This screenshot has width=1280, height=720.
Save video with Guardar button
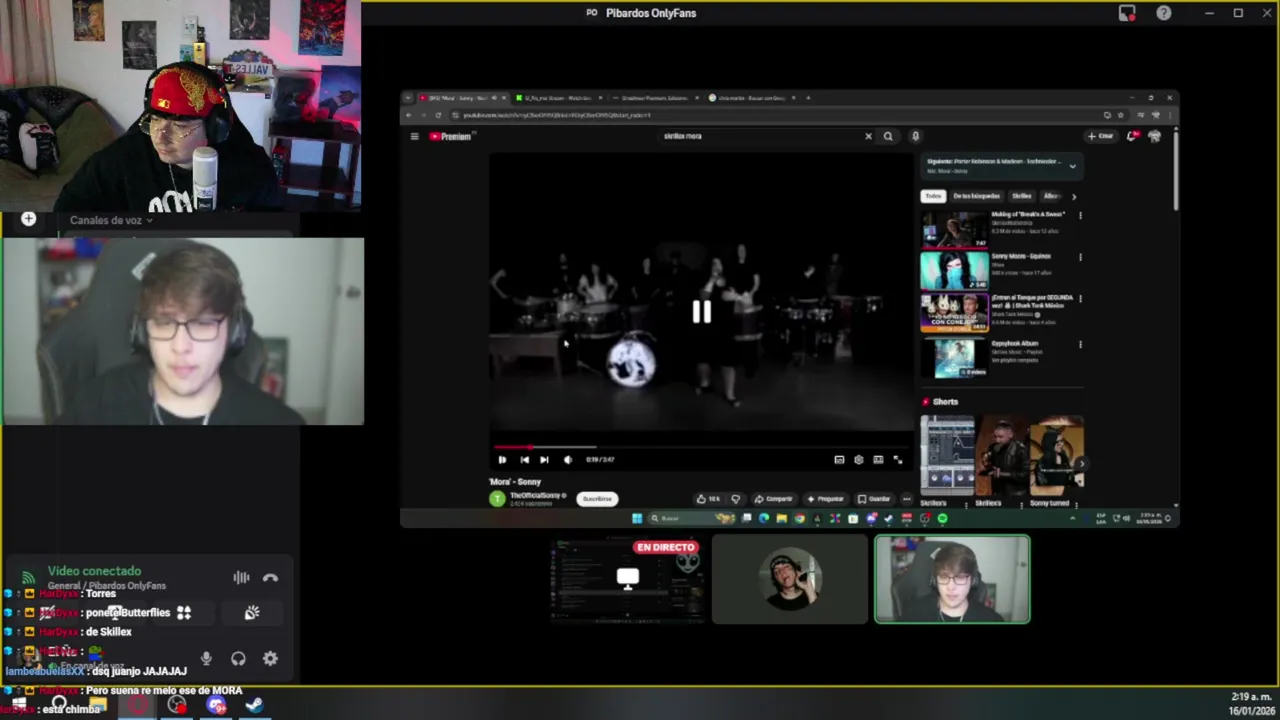click(x=874, y=498)
